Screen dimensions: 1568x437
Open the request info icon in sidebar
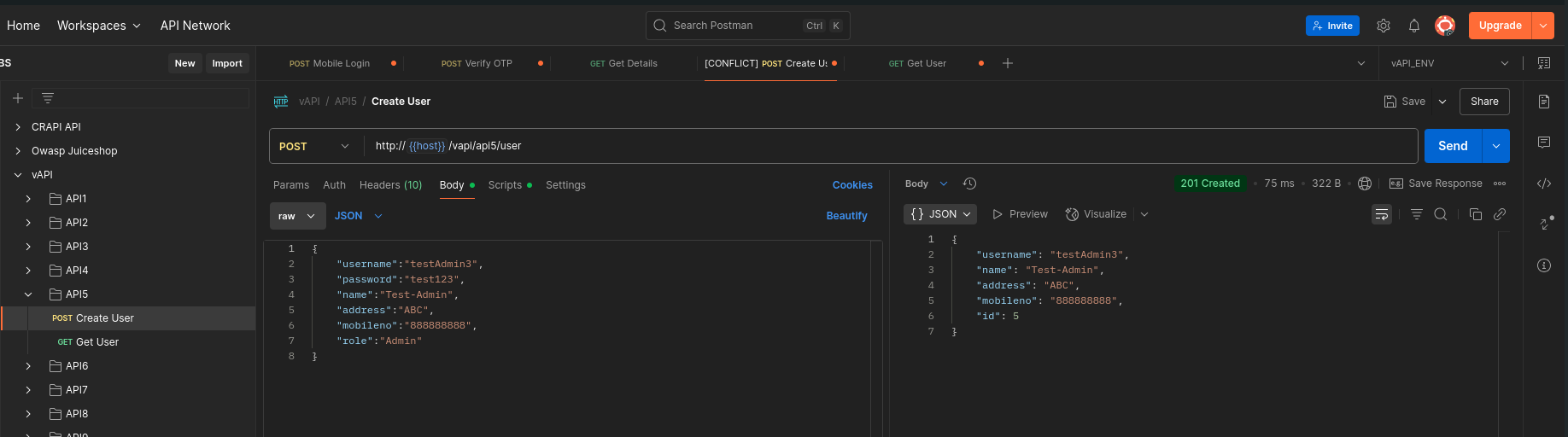(1544, 265)
